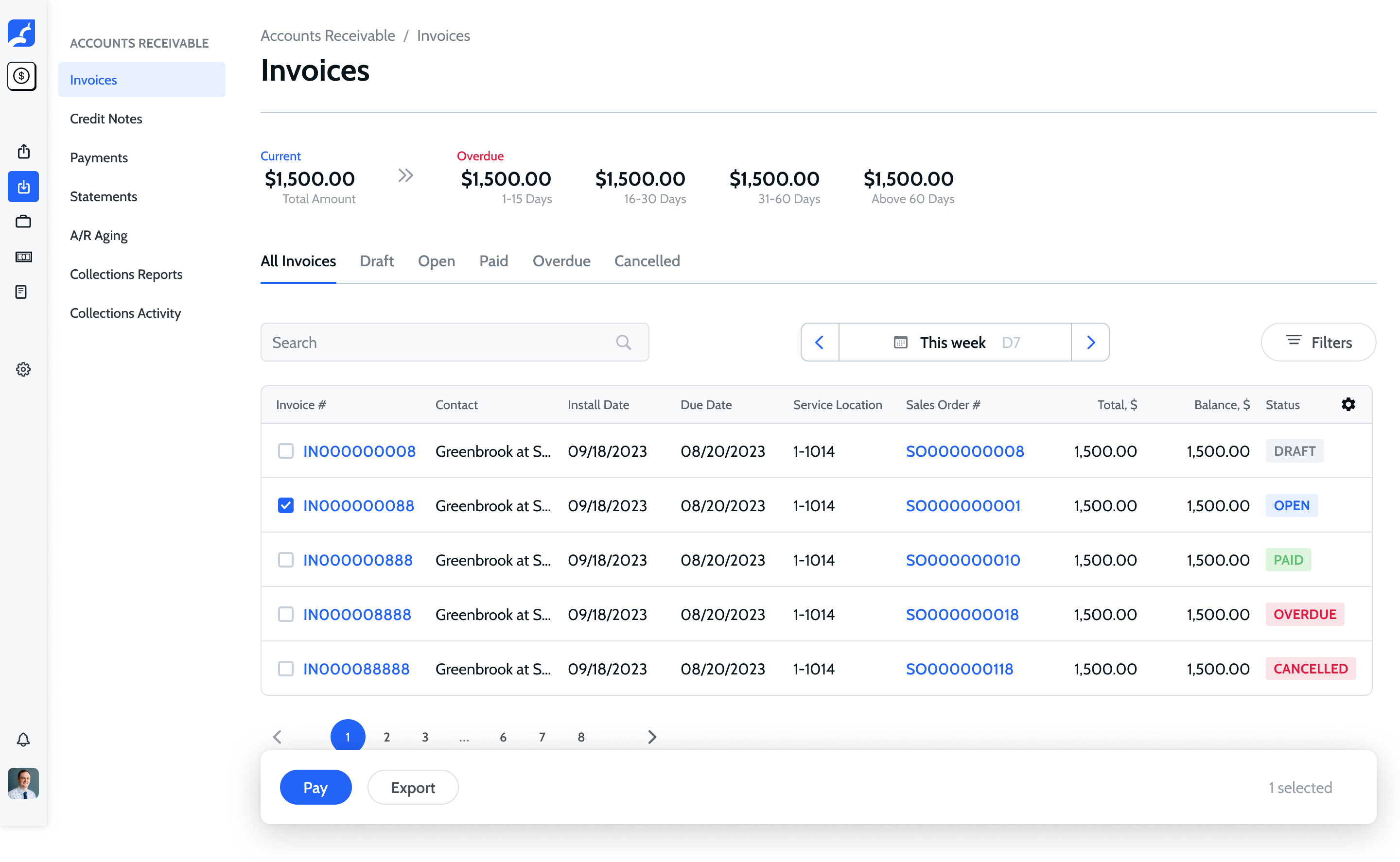Open Credit Notes in the sidebar
1400x862 pixels.
coord(106,119)
